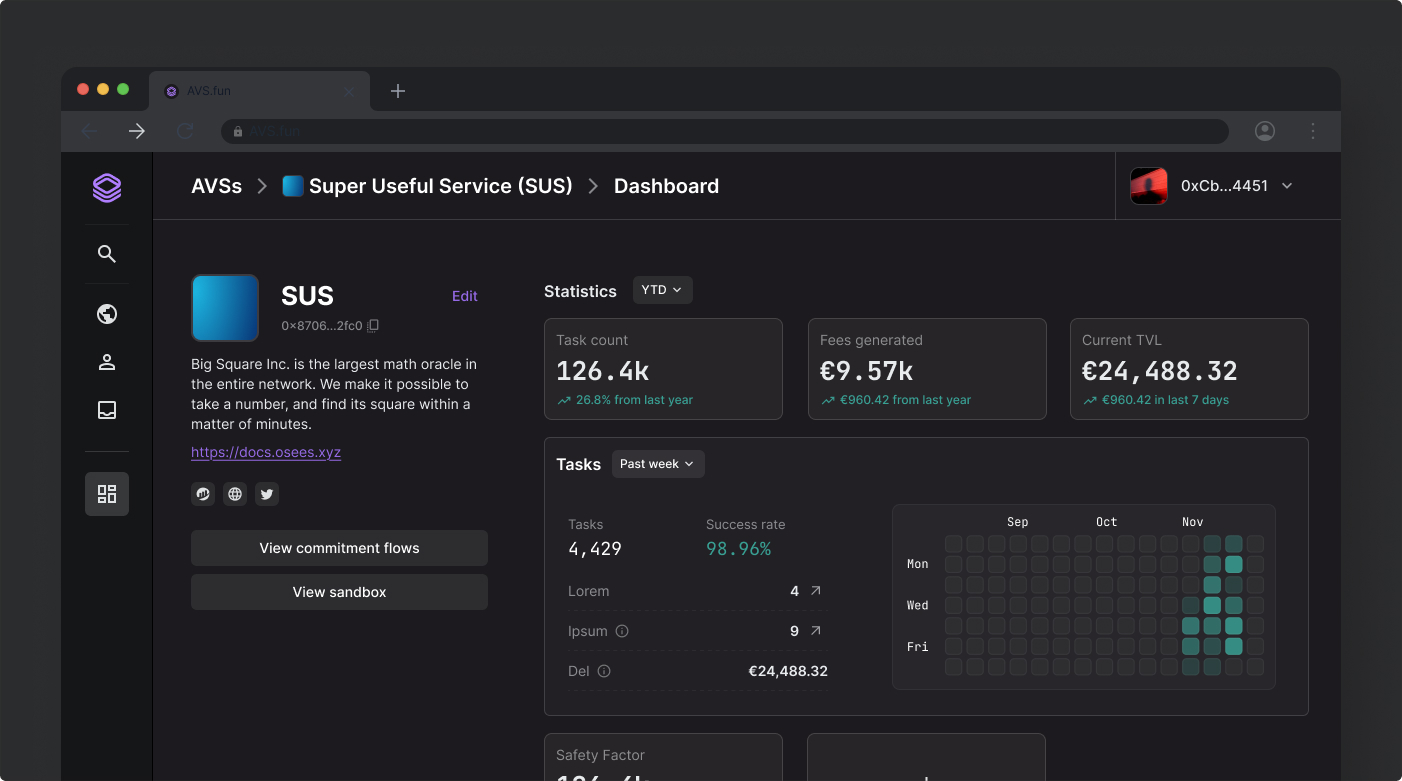The image size is (1402, 781).
Task: Expand the 0xCb...4451 wallet menu
Action: (1286, 185)
